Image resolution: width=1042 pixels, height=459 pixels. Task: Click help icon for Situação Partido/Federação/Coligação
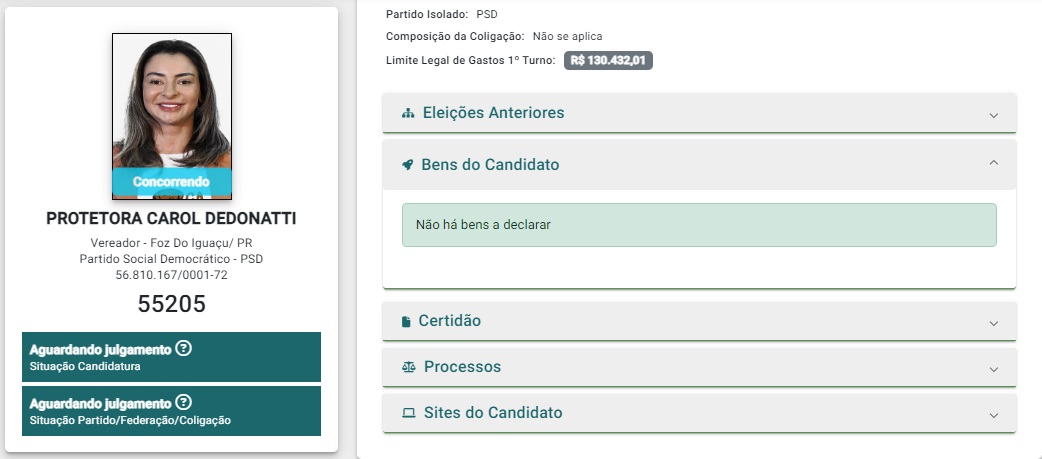pyautogui.click(x=184, y=403)
